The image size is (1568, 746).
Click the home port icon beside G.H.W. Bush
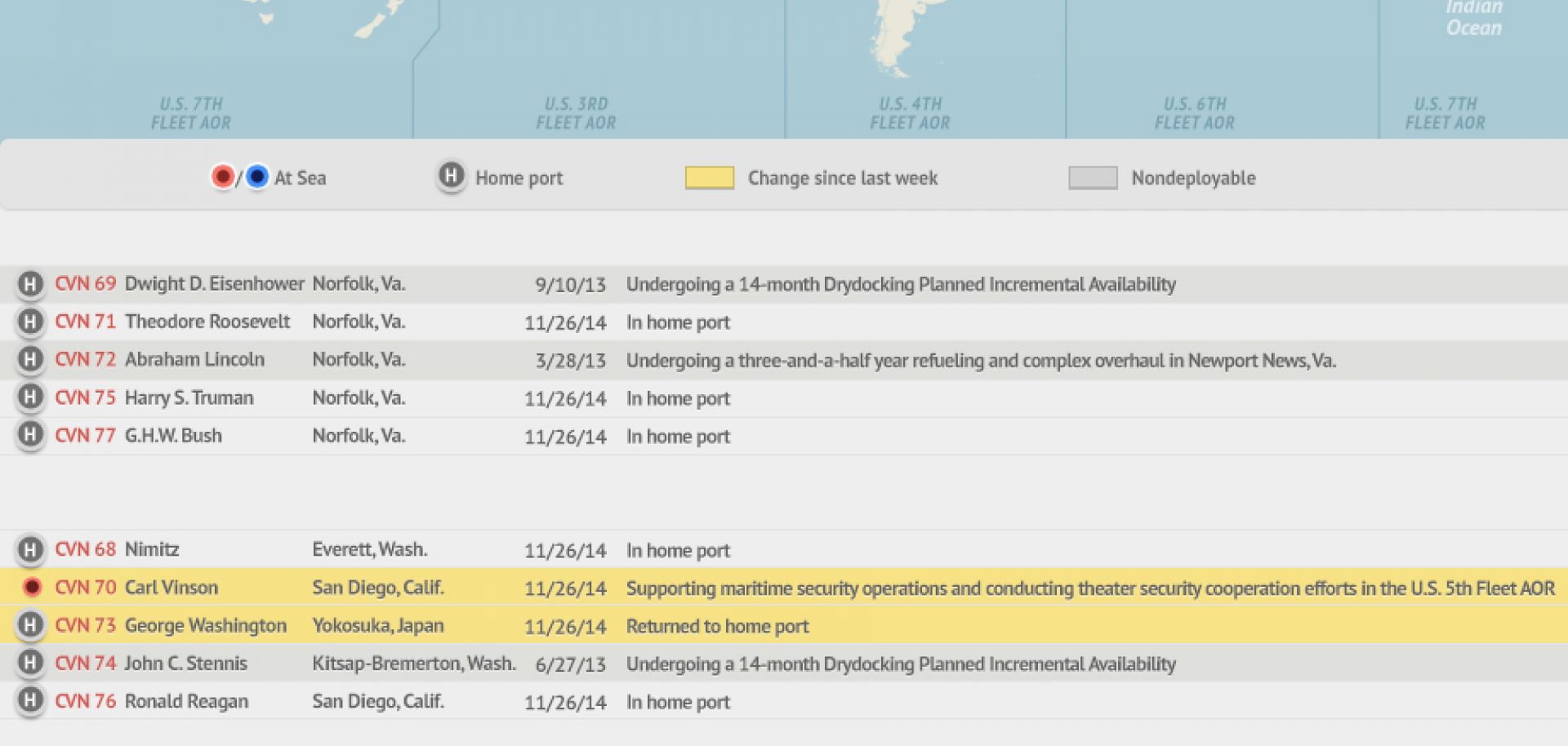30,435
